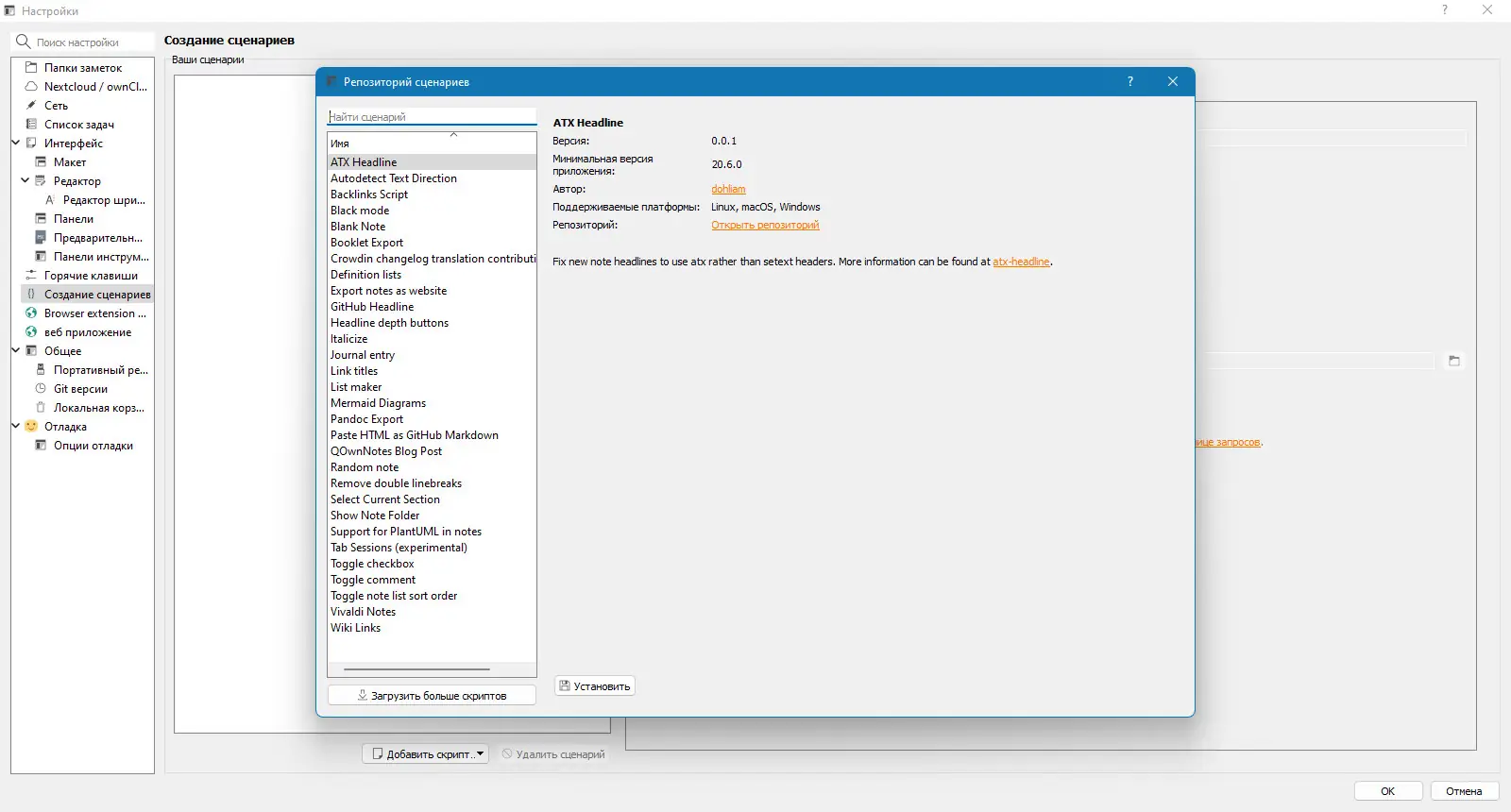Open the dohliam author link

[728, 189]
